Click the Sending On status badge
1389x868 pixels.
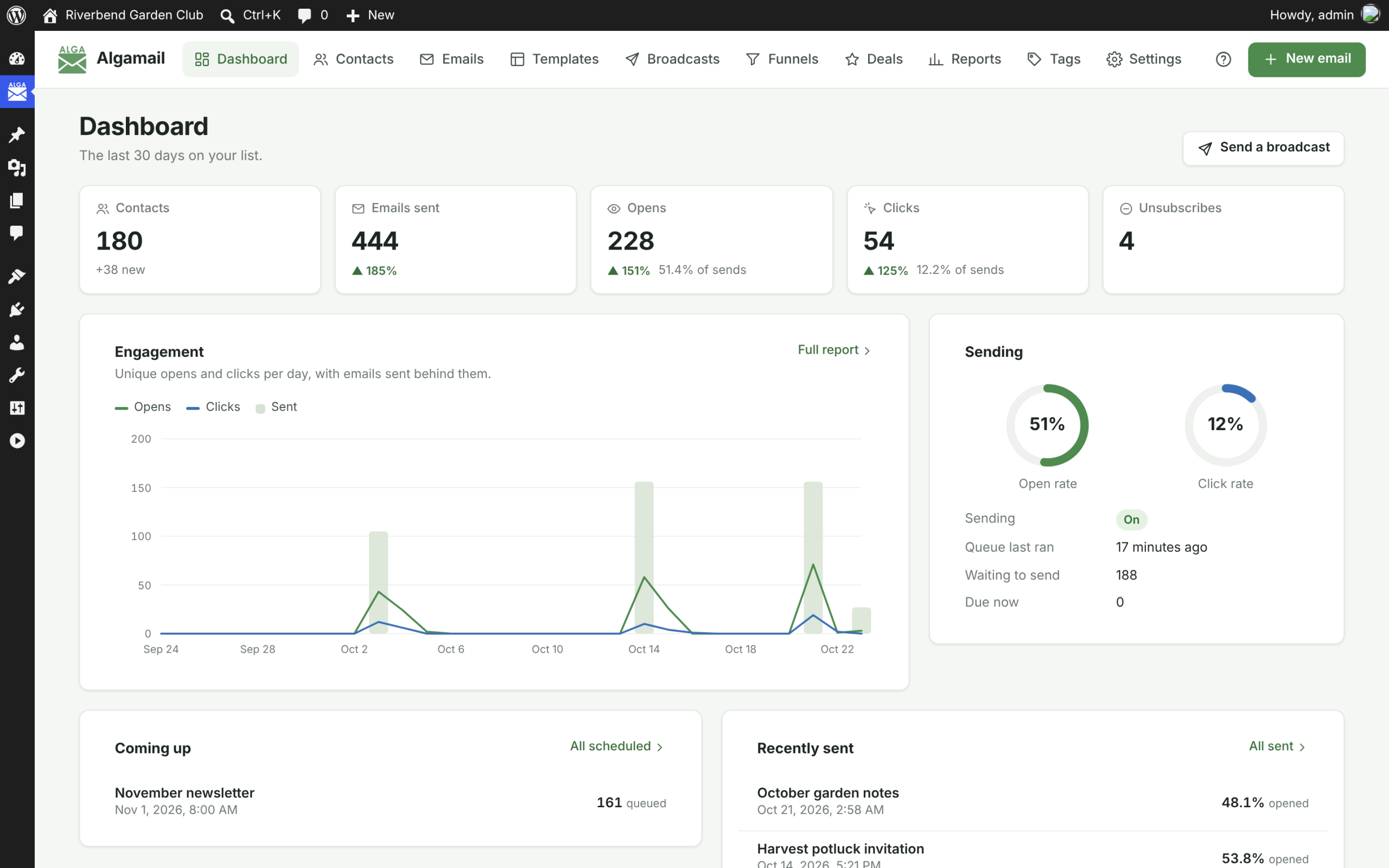click(1131, 520)
